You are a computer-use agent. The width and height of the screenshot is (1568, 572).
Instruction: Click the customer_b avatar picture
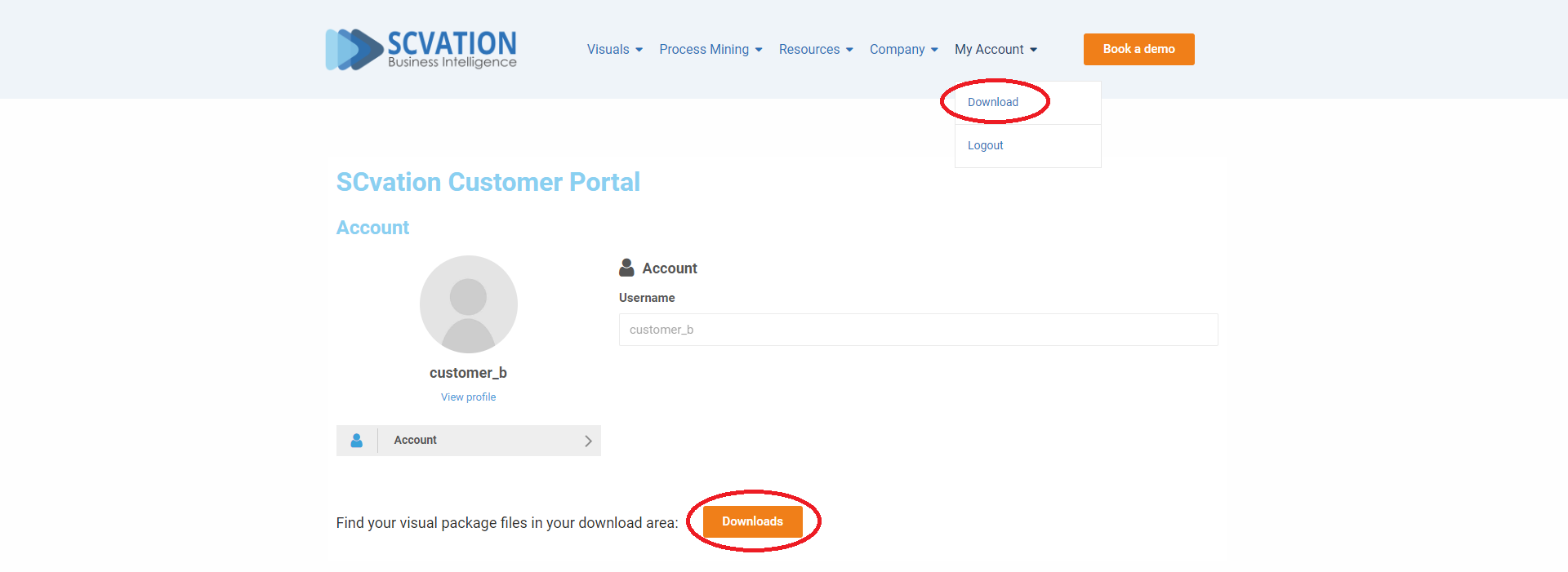[x=468, y=304]
